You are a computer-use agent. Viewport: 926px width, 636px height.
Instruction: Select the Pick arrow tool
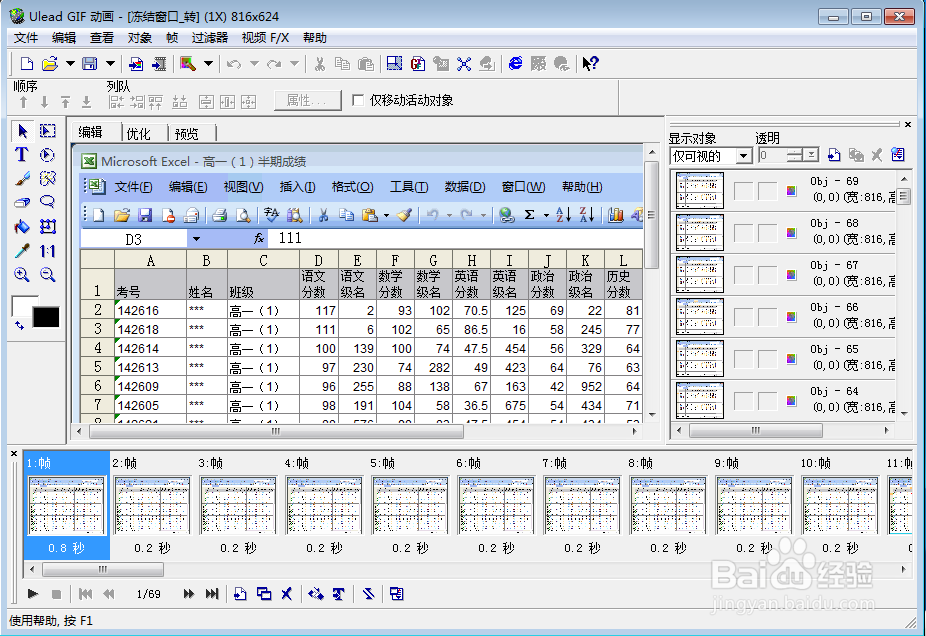[x=22, y=131]
